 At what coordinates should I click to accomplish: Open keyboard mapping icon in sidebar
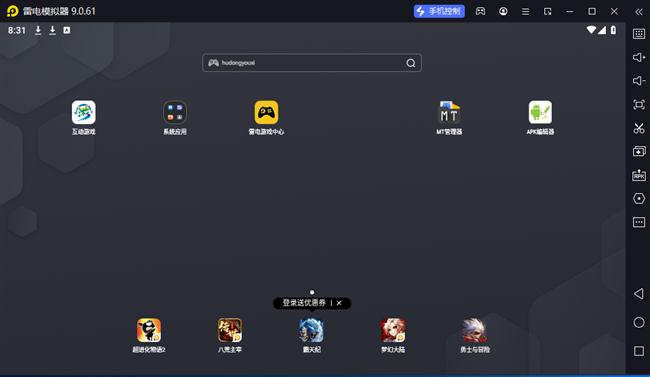[x=639, y=34]
